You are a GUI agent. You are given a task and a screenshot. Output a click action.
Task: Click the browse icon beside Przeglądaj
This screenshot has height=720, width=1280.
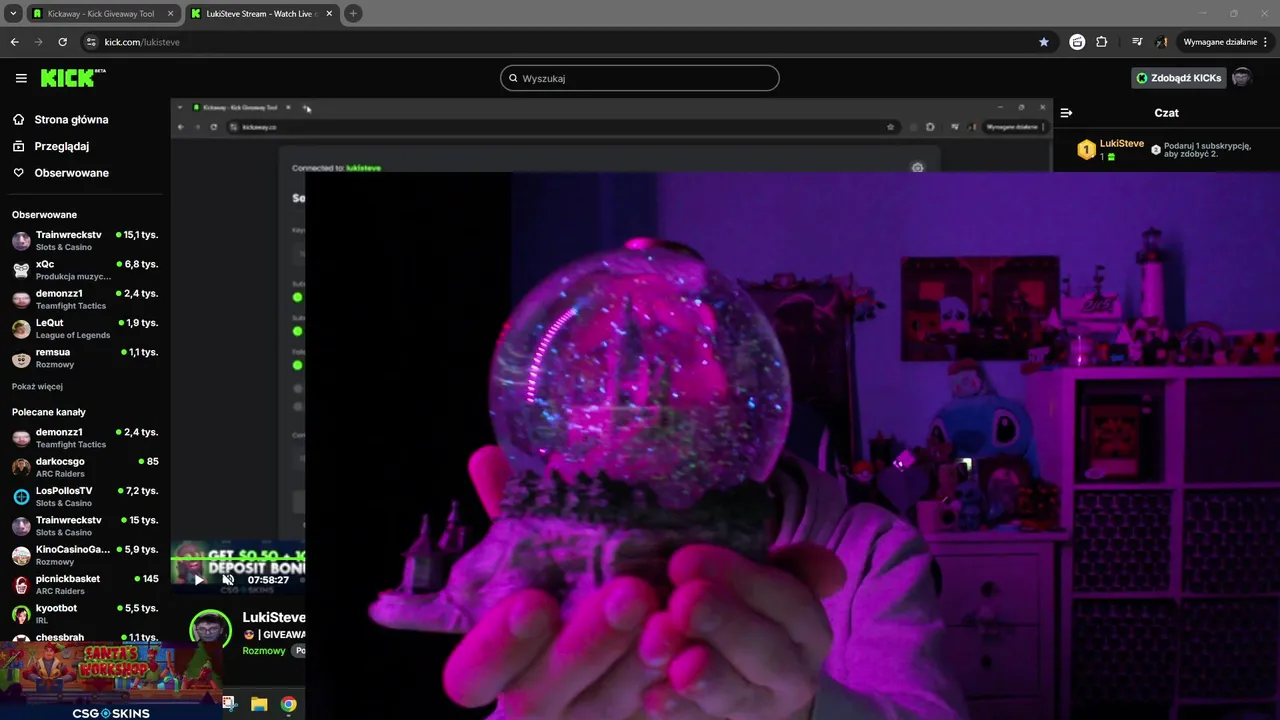click(x=19, y=146)
